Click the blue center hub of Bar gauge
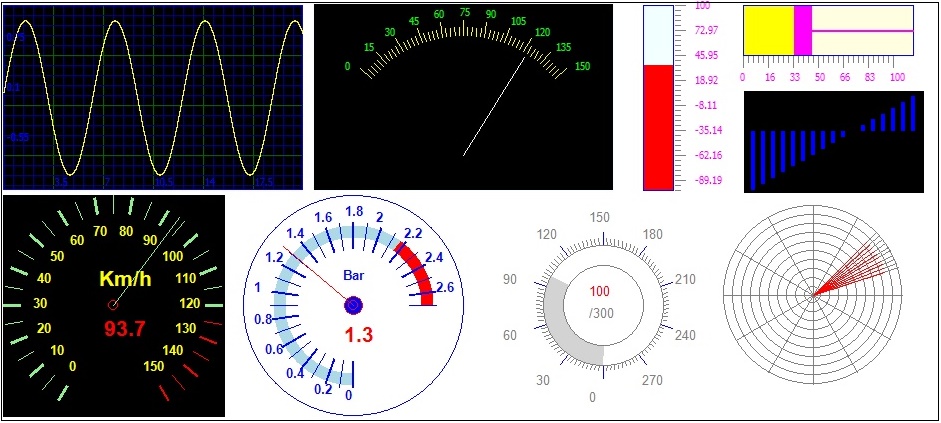Image resolution: width=941 pixels, height=423 pixels. pyautogui.click(x=353, y=305)
